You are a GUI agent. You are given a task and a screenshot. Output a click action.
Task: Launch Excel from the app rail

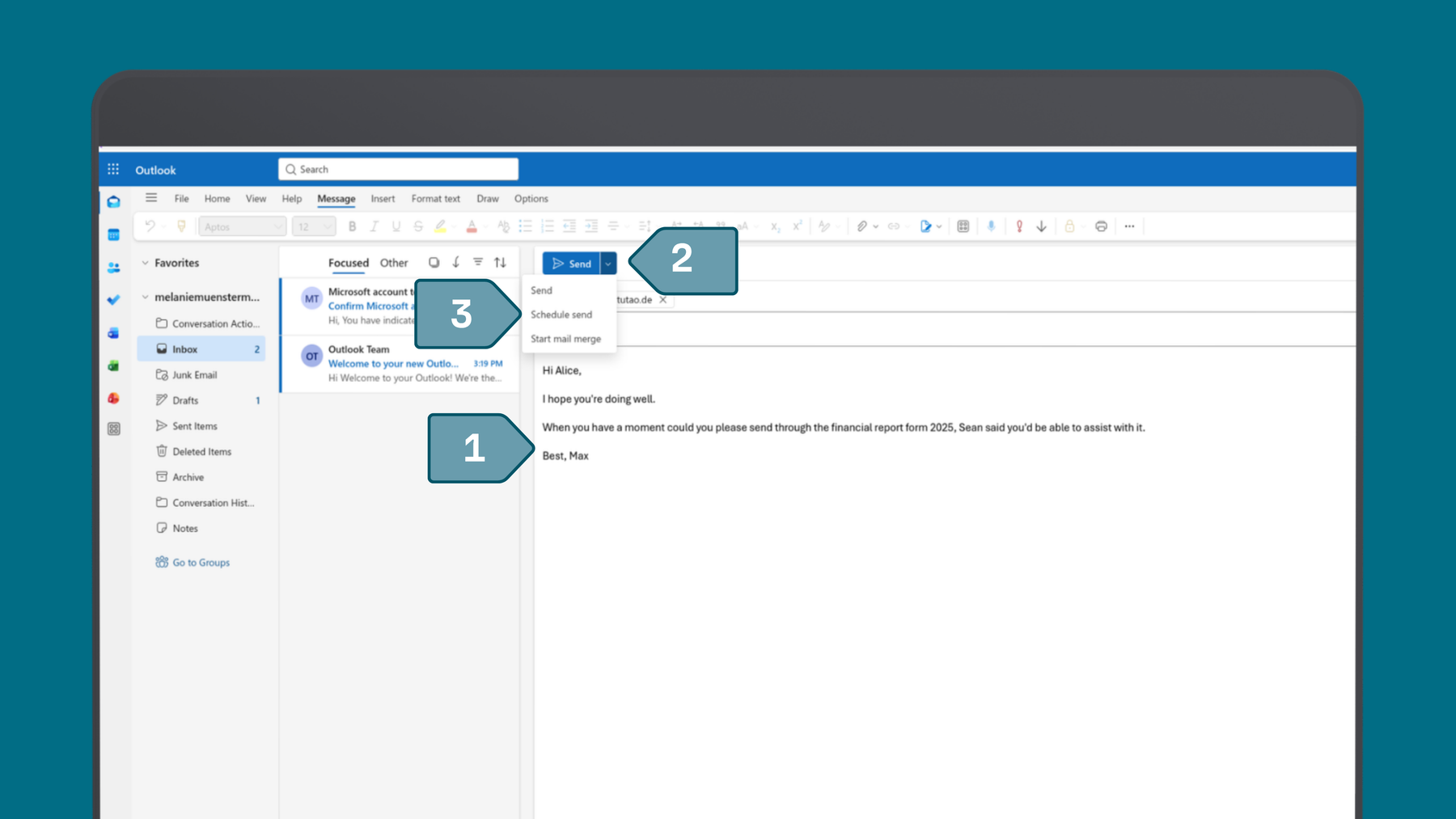pos(113,365)
